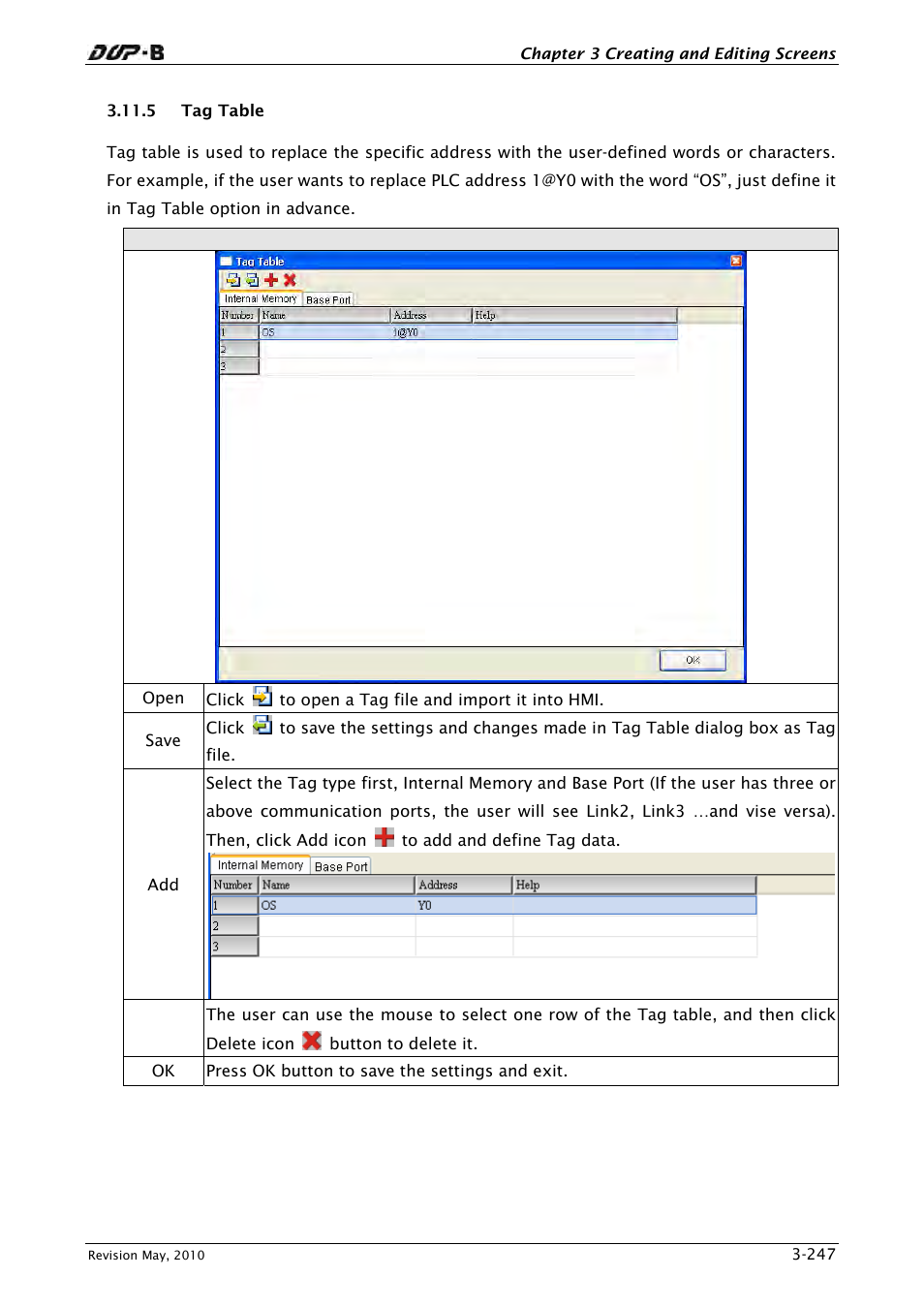924x1308 pixels.
Task: Open the Base Port tab in the Add section
Action: point(341,866)
